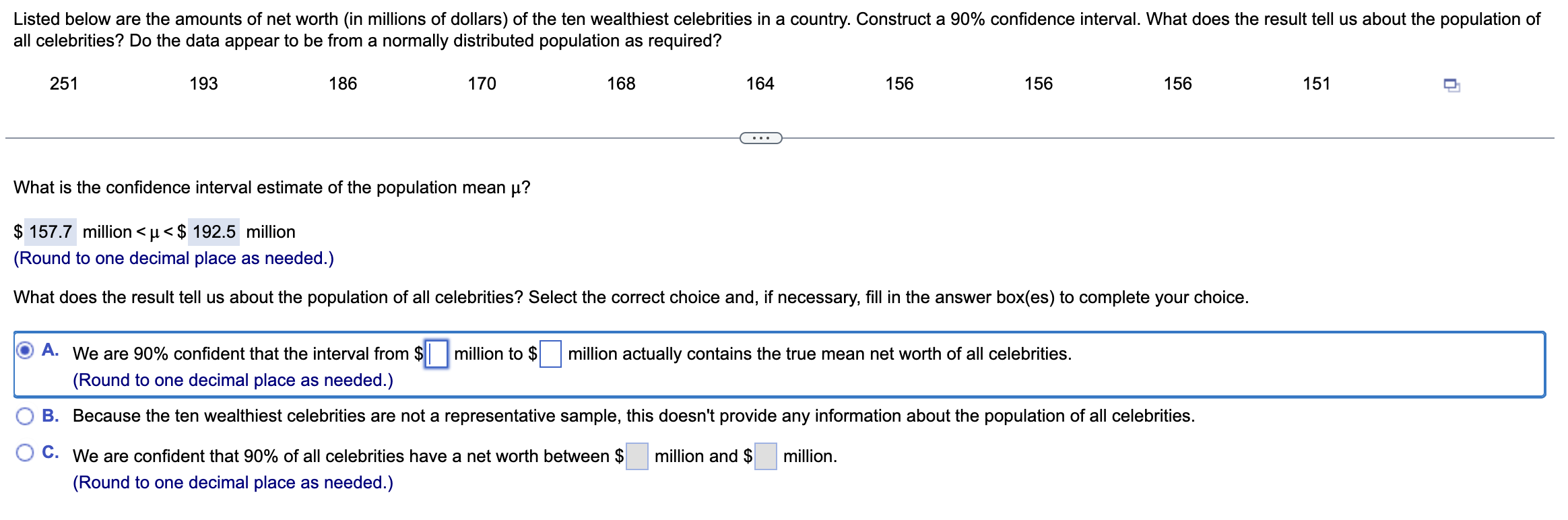Viewport: 1568px width, 520px height.
Task: Click the second answer box in choice C
Action: coord(766,456)
